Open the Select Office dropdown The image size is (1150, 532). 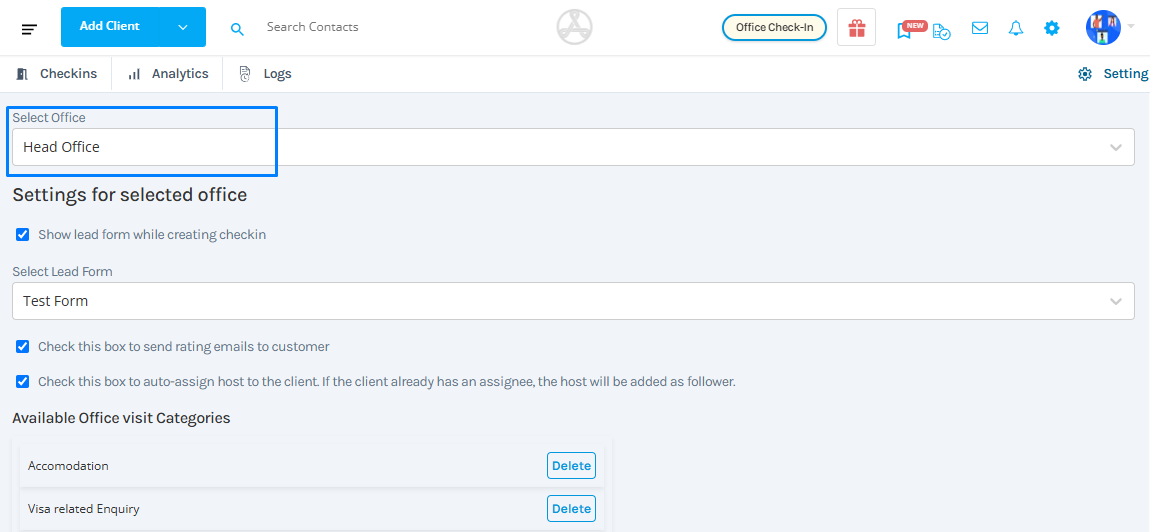(x=574, y=147)
